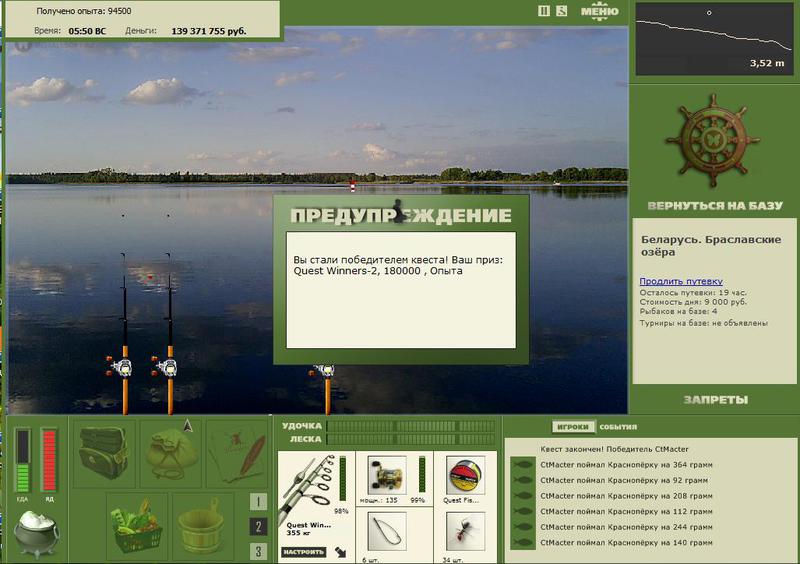This screenshot has height=564, width=800.
Task: Click the 'Осталось путевки: 19 час.' line
Action: point(693,292)
